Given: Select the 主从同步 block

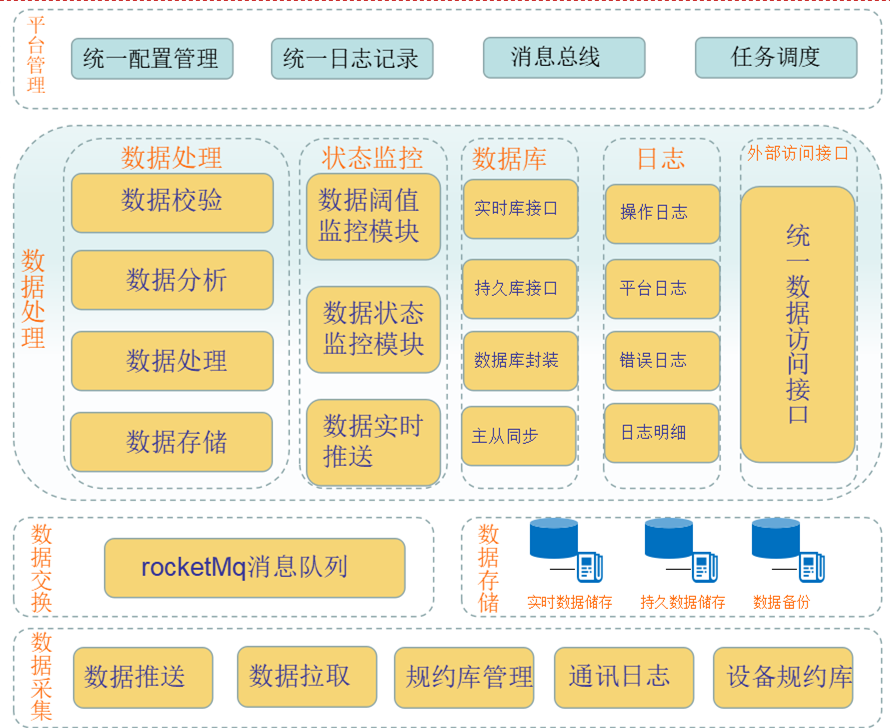Looking at the screenshot, I should click(x=519, y=436).
